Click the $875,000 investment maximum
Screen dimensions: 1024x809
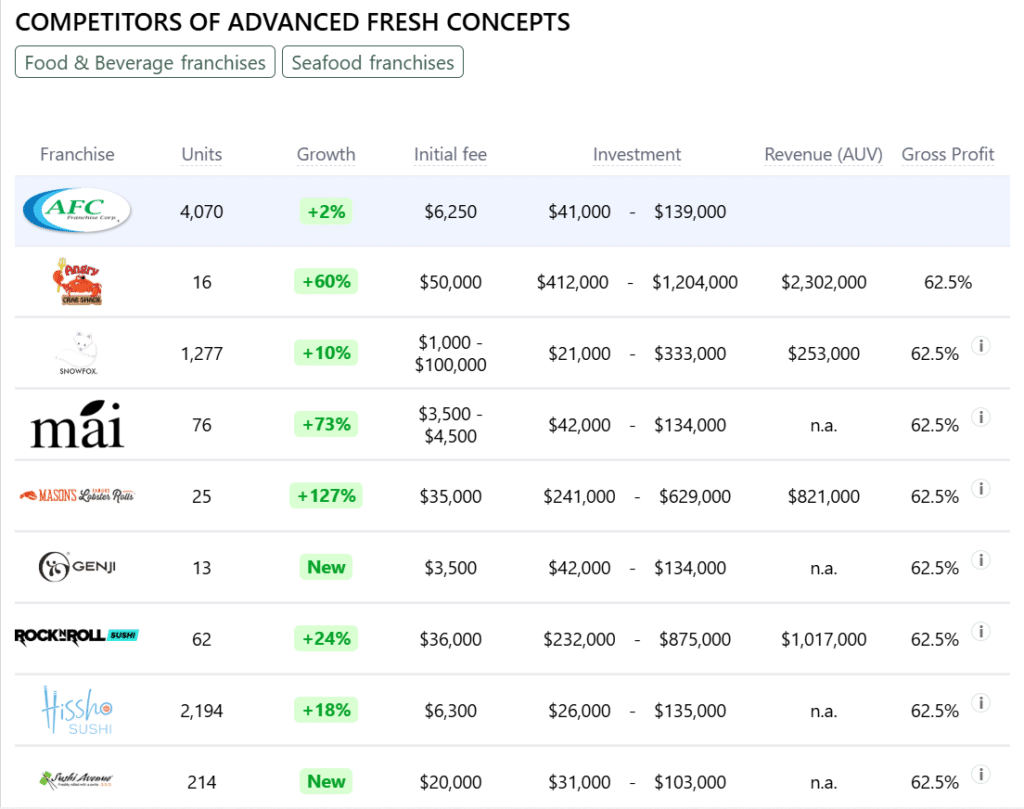695,639
